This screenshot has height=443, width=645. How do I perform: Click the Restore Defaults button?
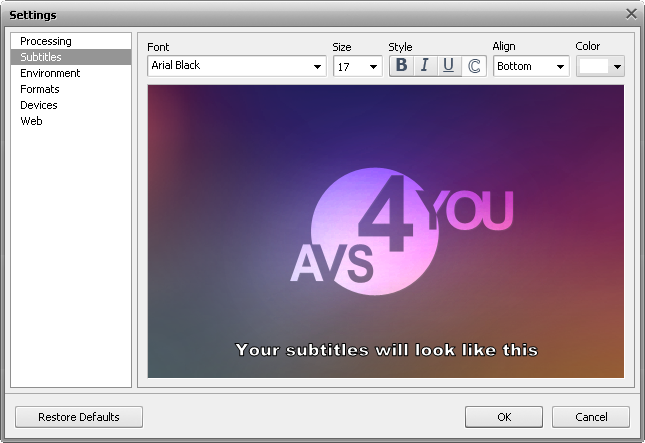point(79,417)
